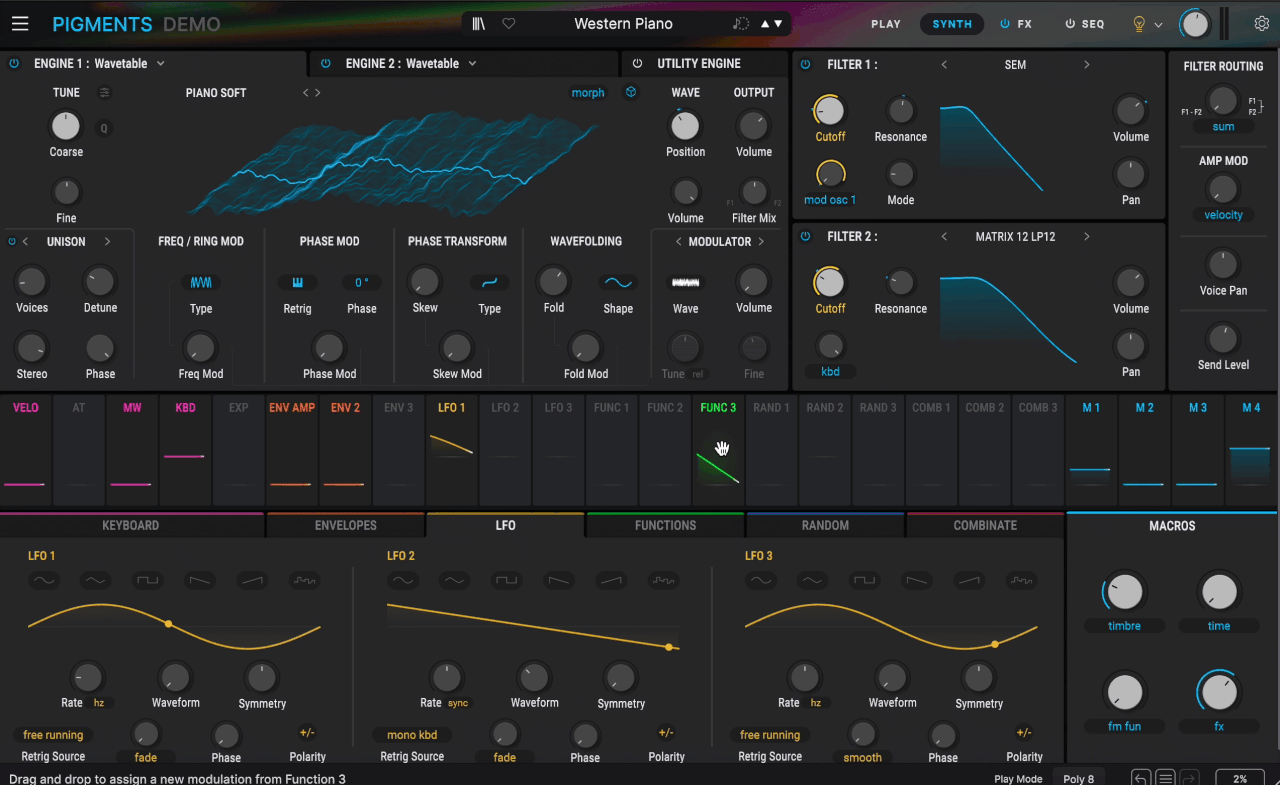Expand the lightbulb dropdown chevron
The image size is (1280, 785).
(x=1158, y=25)
